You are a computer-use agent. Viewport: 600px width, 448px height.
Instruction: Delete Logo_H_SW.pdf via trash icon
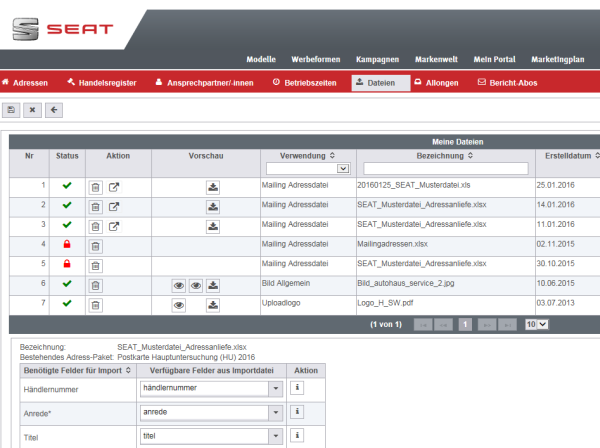(96, 305)
